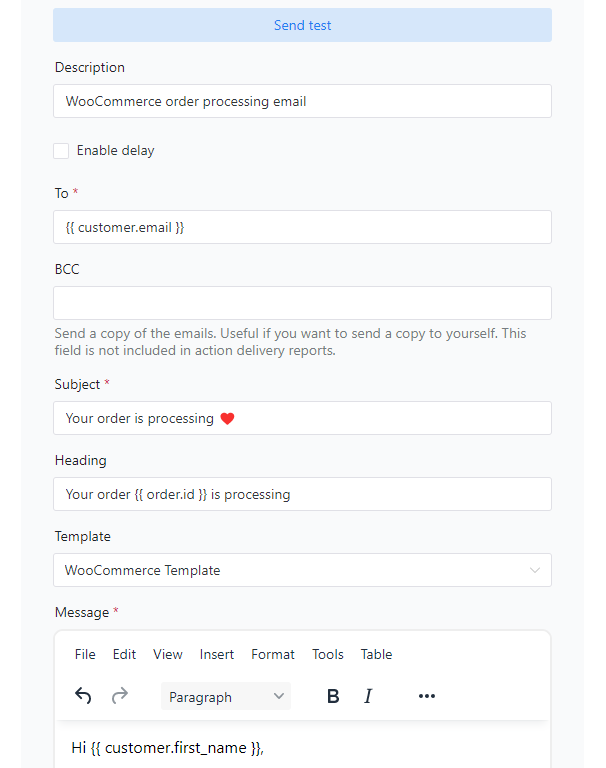Viewport: 606px width, 768px height.
Task: Reveal more toolbar options ellipsis
Action: [427, 696]
